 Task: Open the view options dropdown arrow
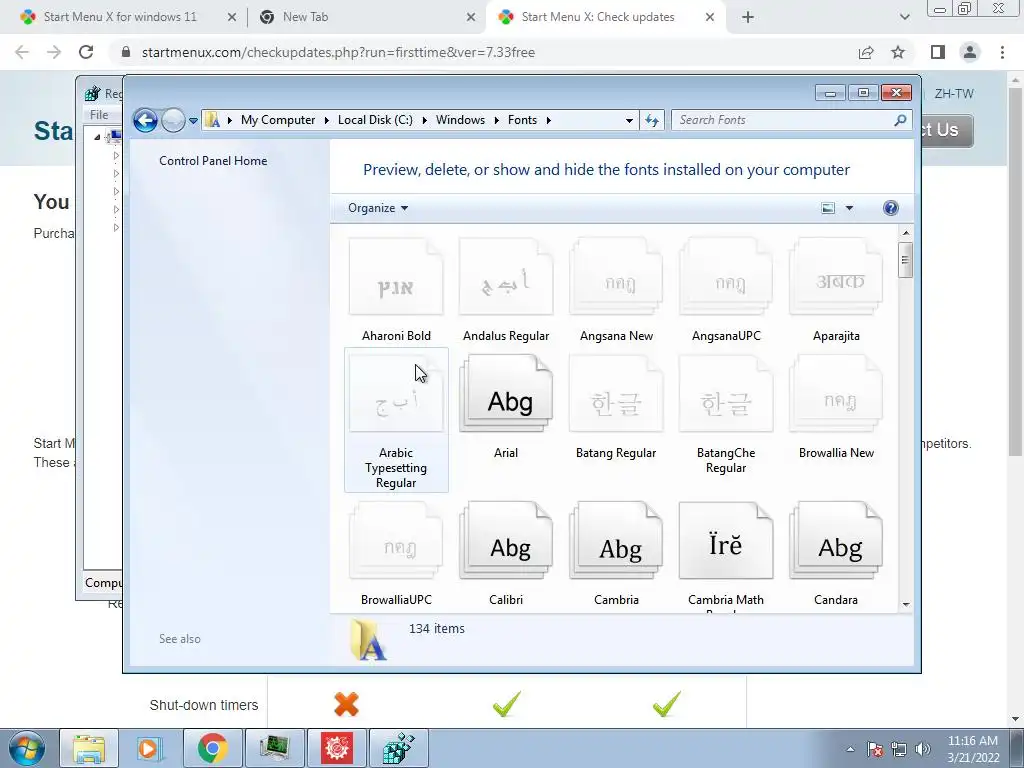pyautogui.click(x=849, y=208)
